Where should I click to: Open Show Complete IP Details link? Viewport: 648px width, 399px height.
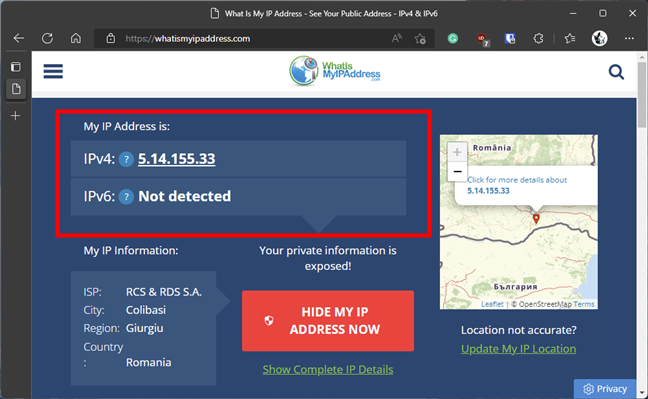328,369
